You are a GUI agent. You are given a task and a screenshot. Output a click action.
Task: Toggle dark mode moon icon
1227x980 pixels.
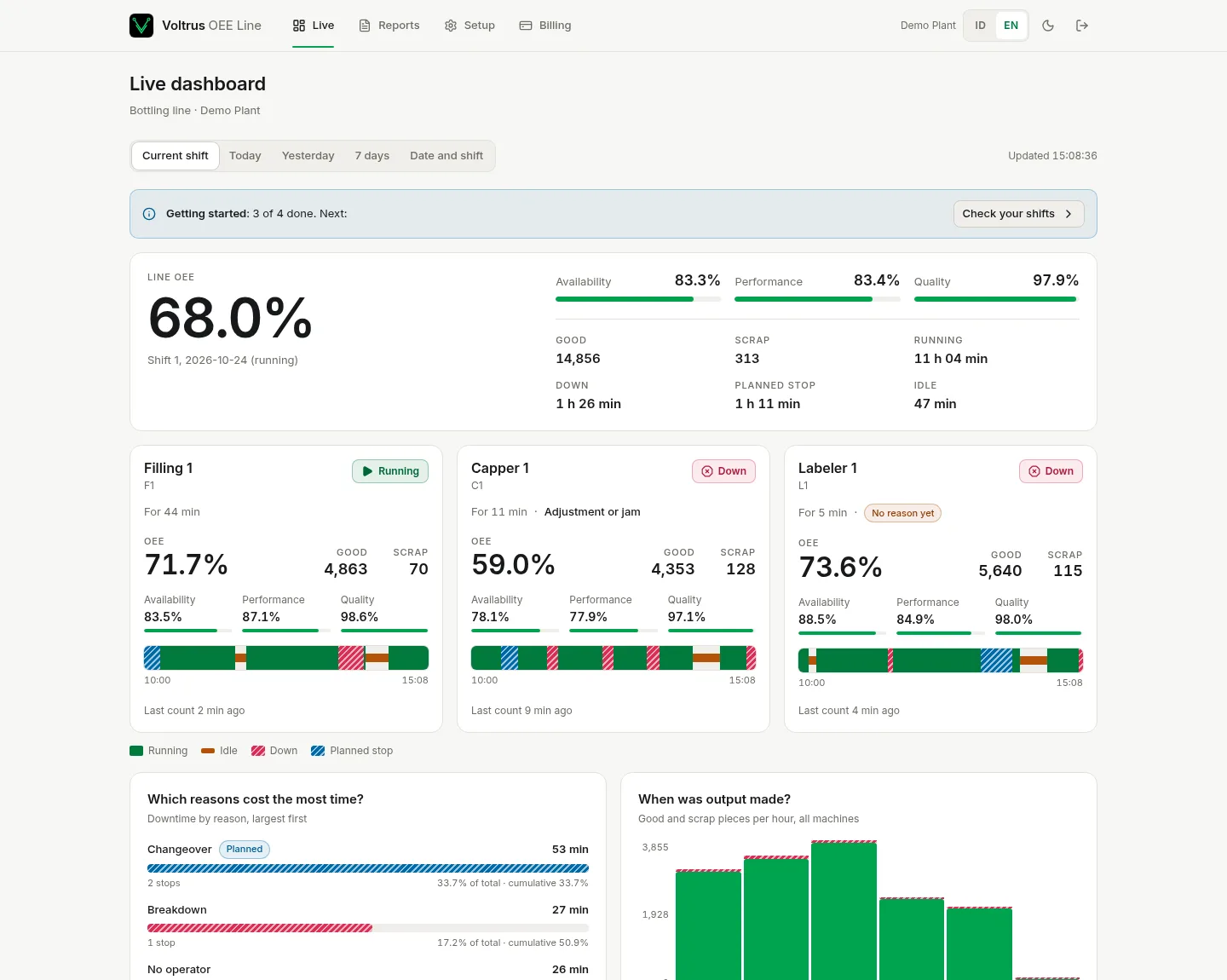tap(1048, 26)
